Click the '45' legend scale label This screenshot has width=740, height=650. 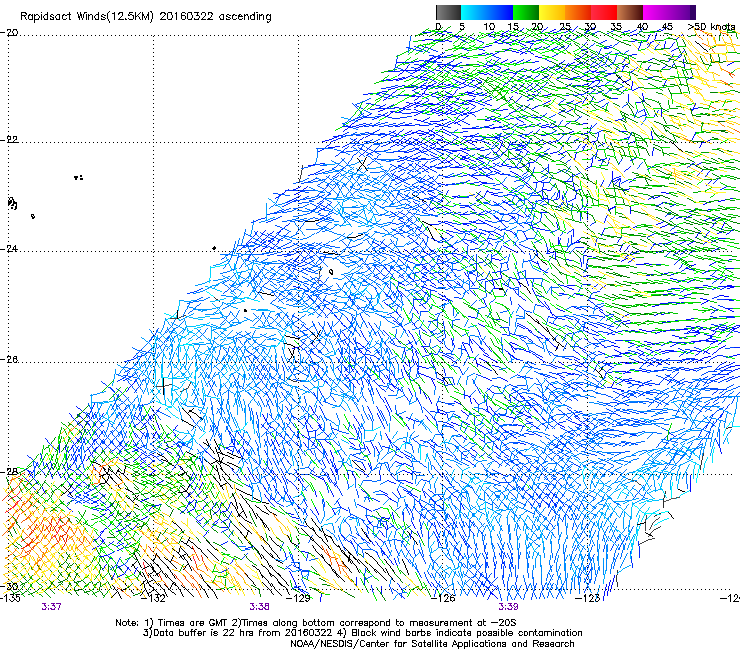coord(667,27)
